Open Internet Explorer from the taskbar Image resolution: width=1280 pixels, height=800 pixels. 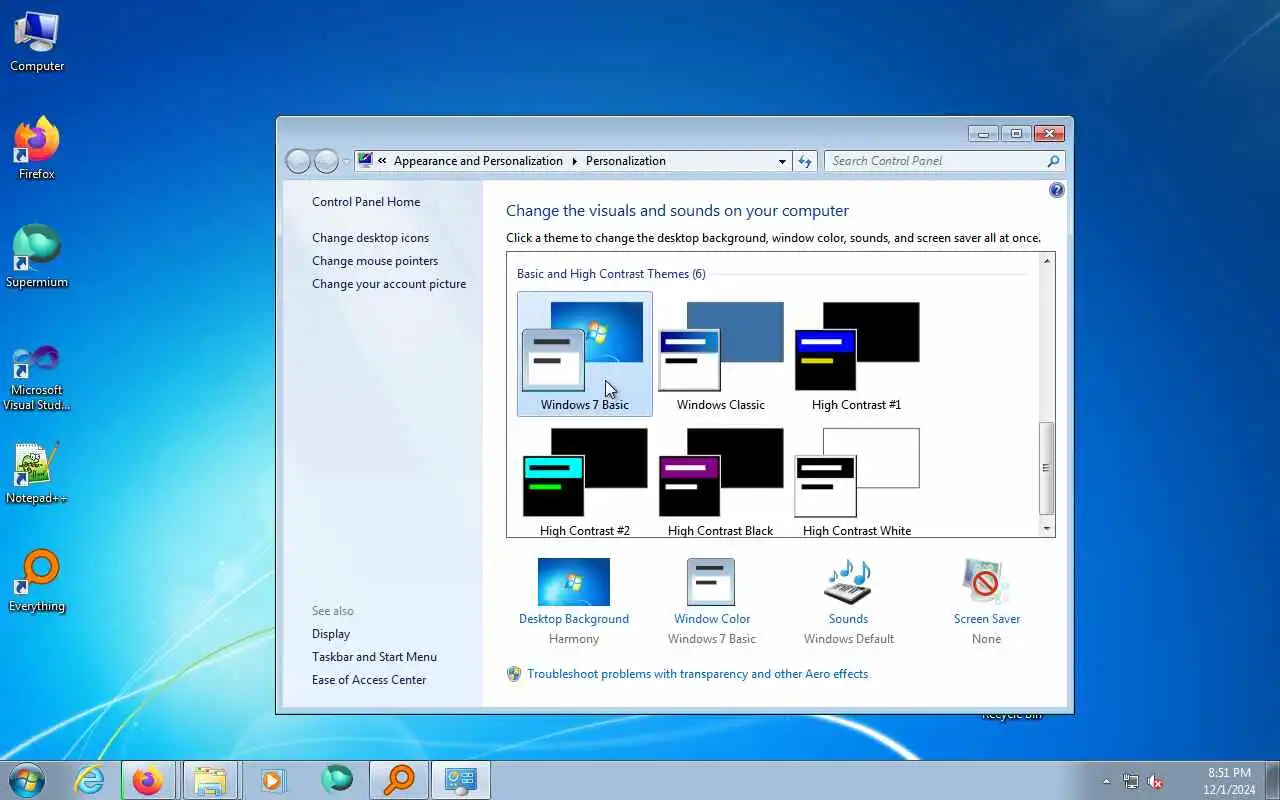point(90,780)
